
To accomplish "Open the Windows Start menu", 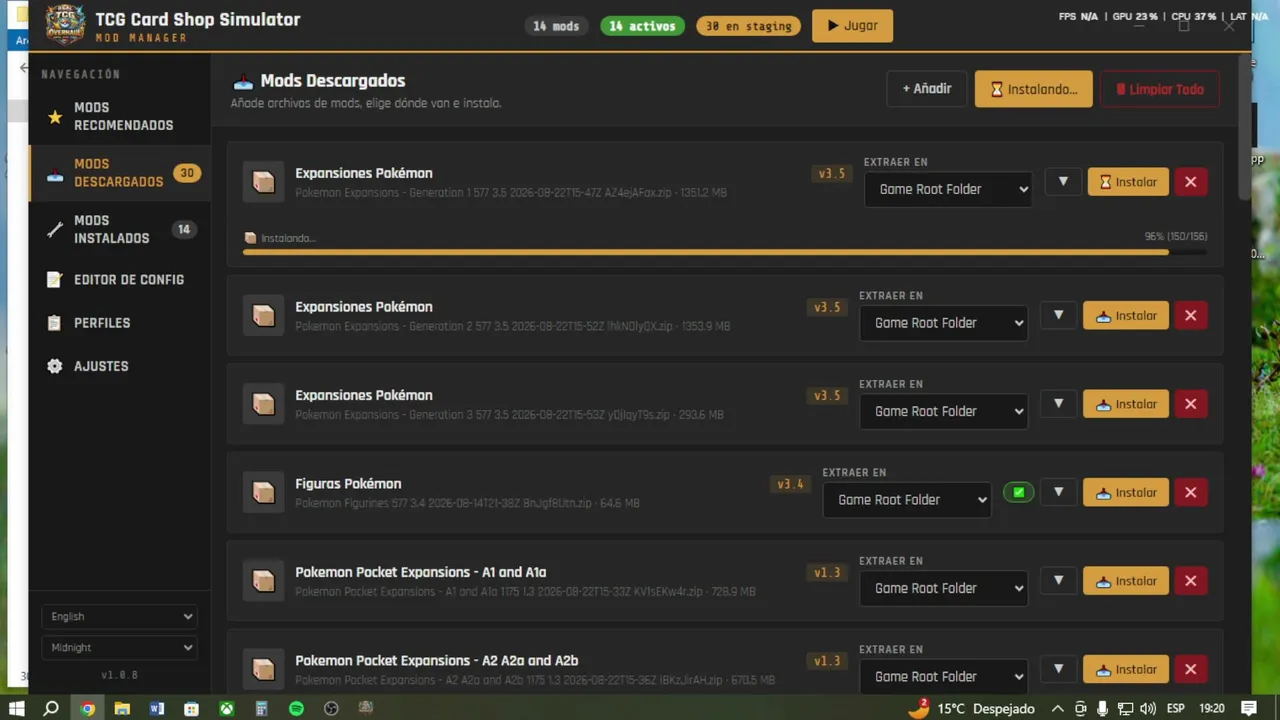I will [x=16, y=709].
